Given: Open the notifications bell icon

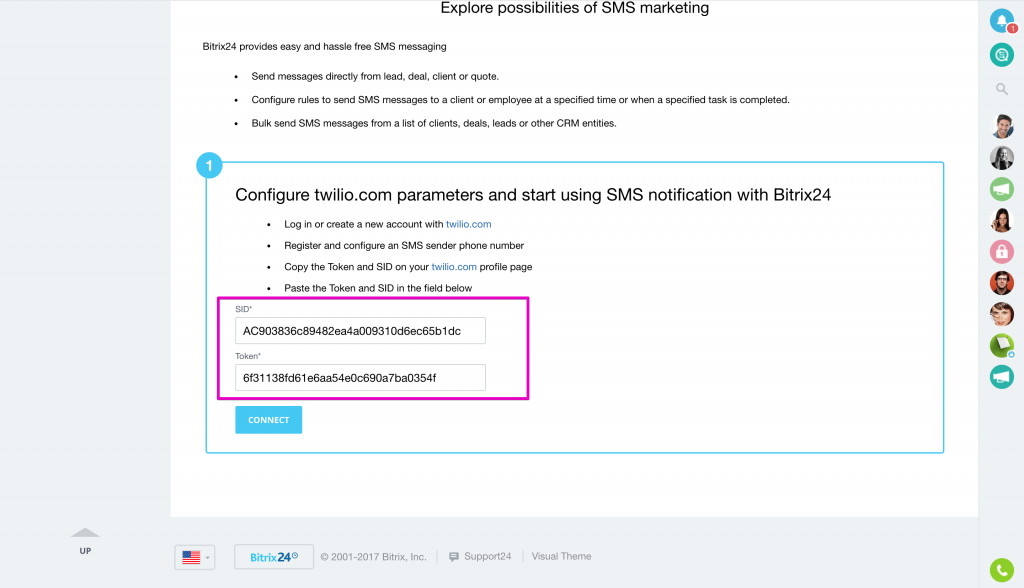Looking at the screenshot, I should pos(1002,21).
